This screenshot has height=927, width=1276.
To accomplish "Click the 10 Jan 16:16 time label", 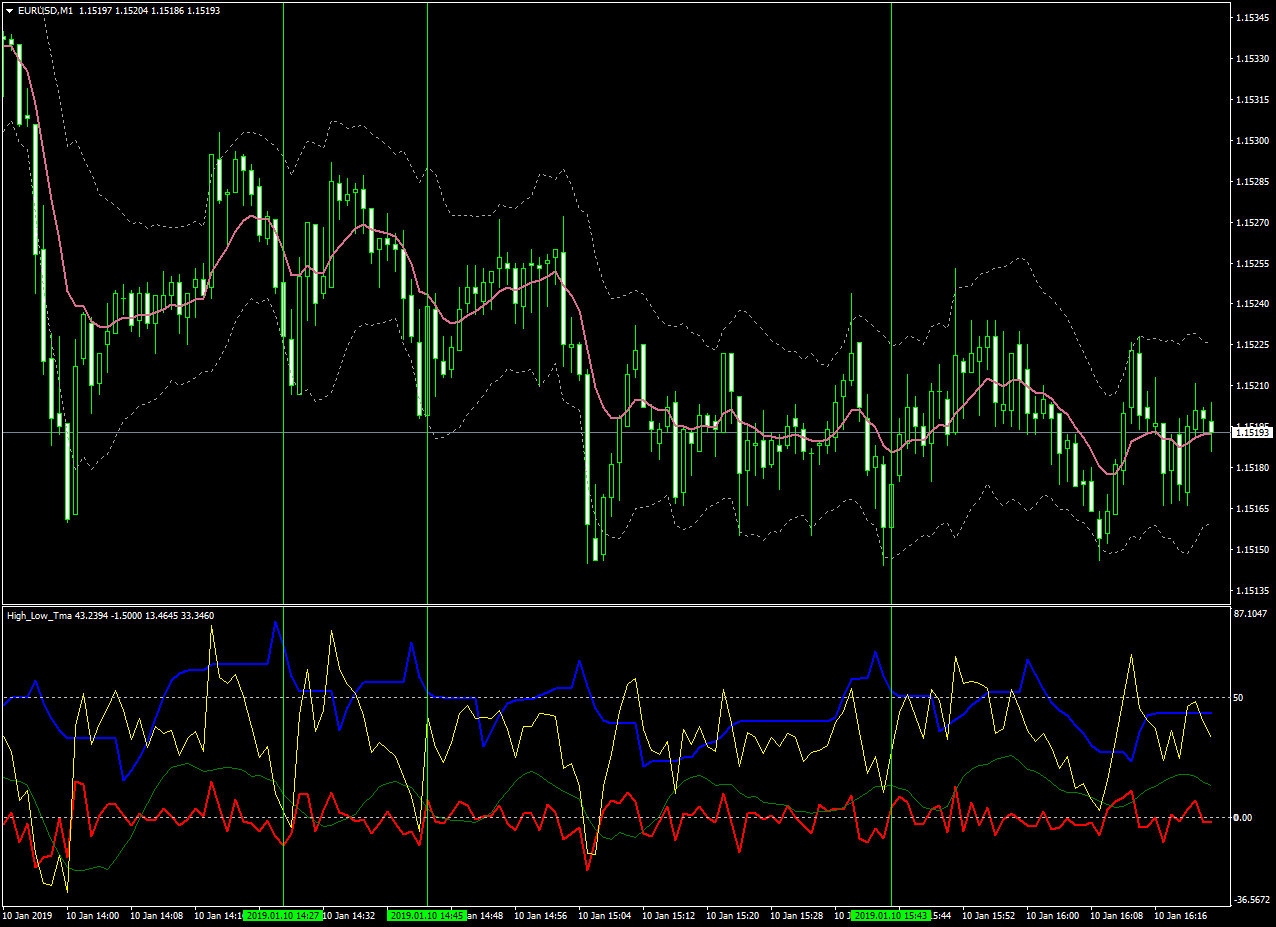I will (1181, 915).
